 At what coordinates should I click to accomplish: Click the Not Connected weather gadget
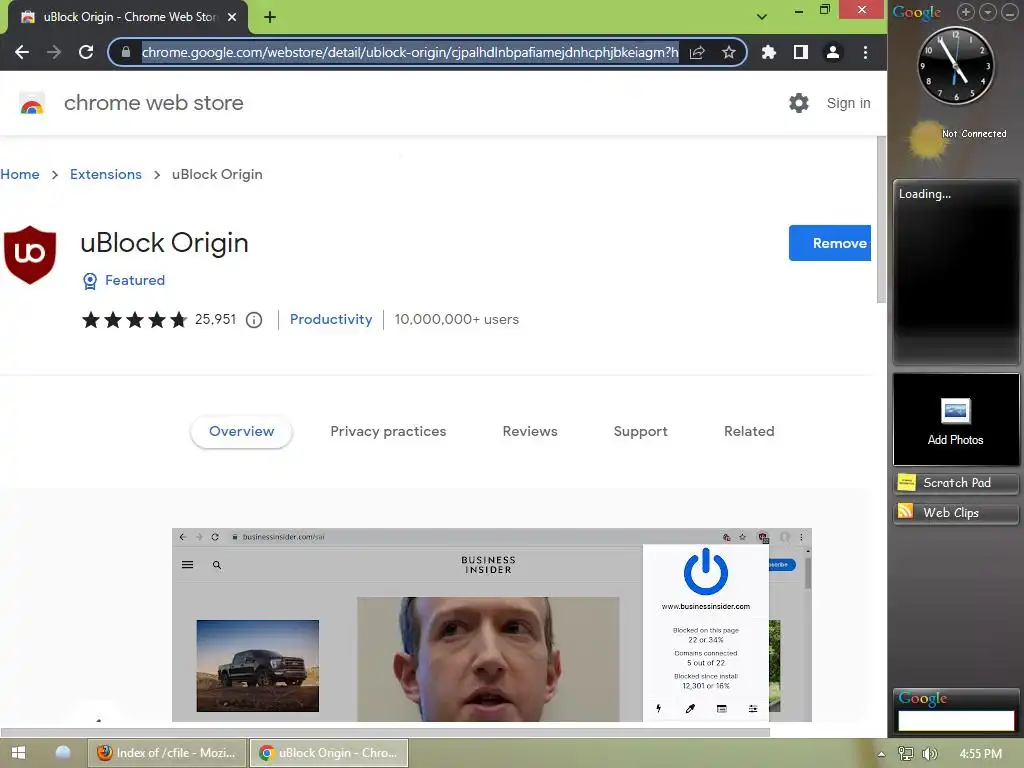tap(957, 138)
